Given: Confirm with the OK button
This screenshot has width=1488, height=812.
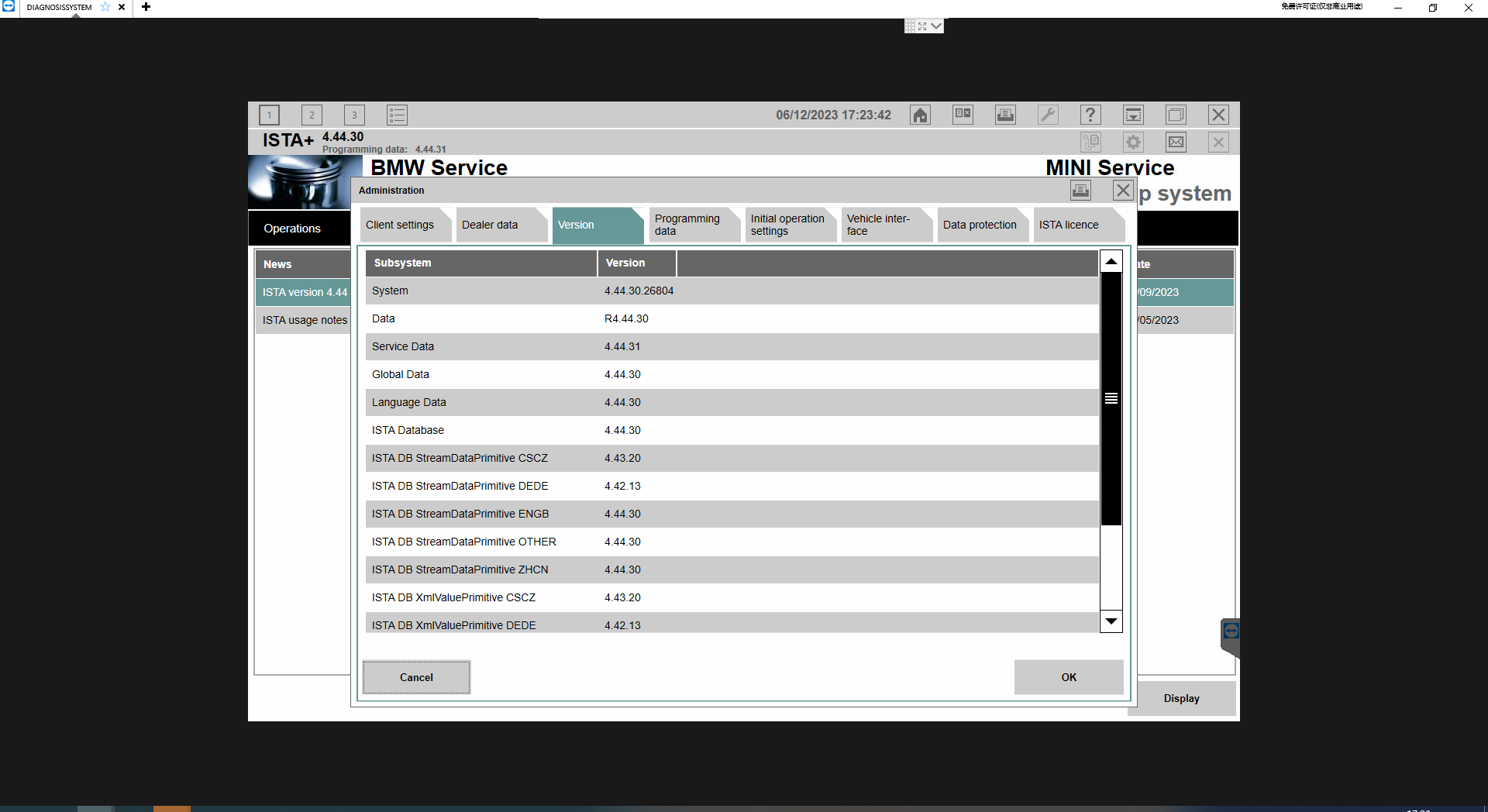Looking at the screenshot, I should point(1068,677).
